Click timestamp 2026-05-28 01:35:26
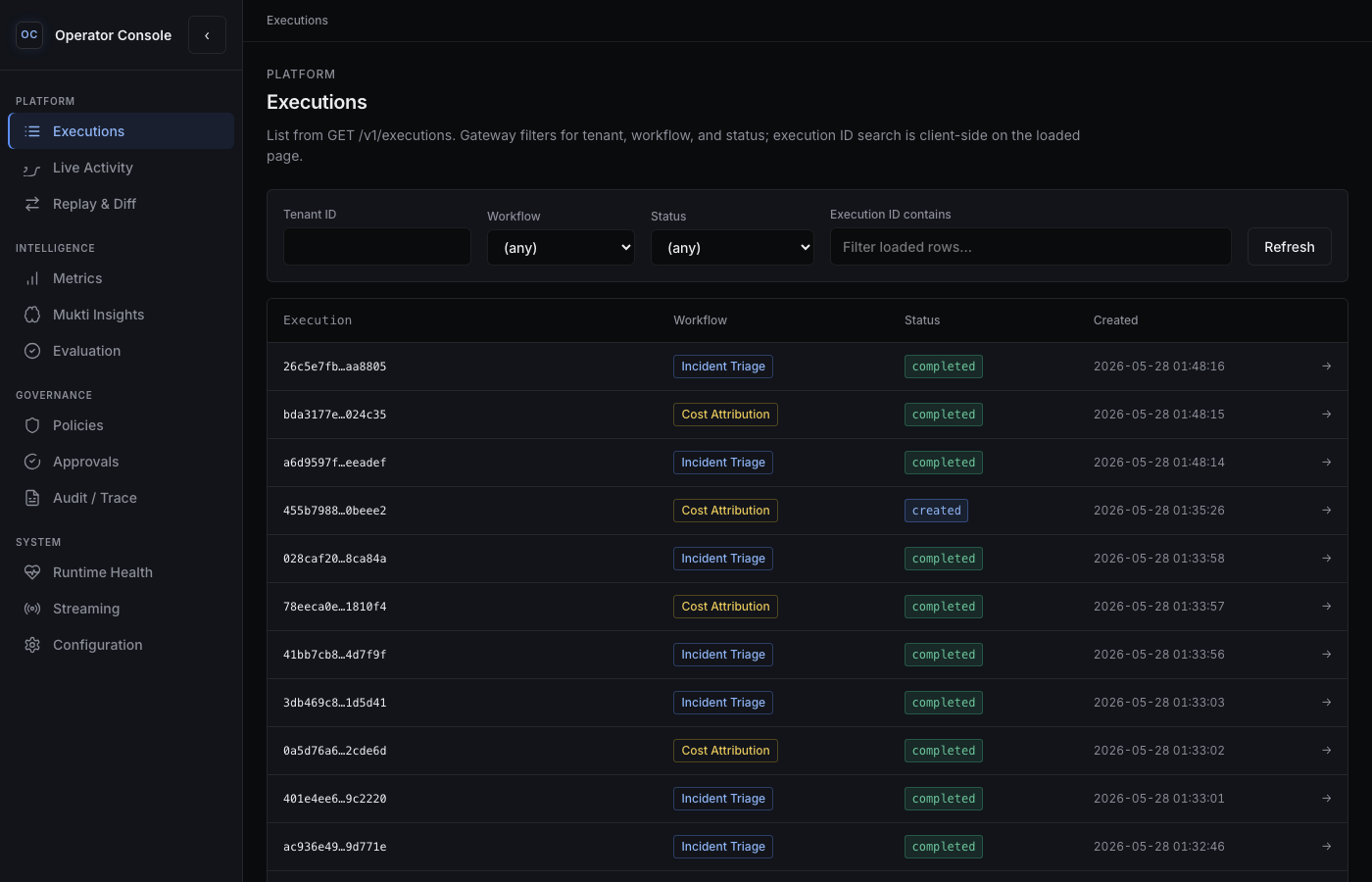Image resolution: width=1372 pixels, height=882 pixels. tap(1159, 511)
